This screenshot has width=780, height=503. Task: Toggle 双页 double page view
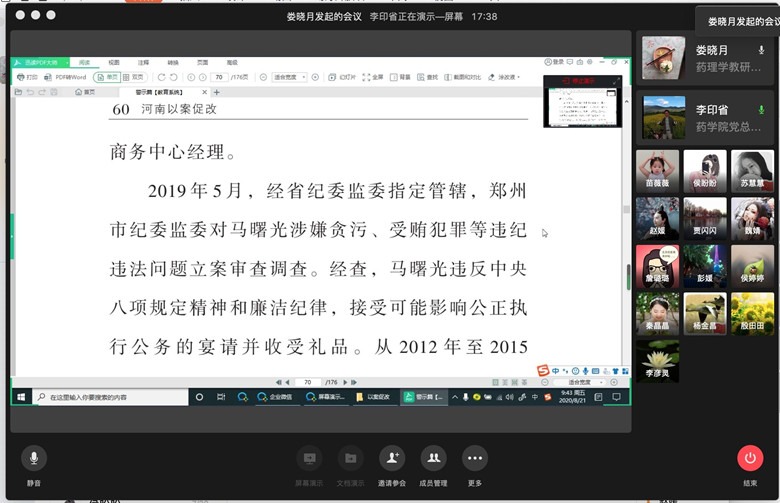point(133,77)
